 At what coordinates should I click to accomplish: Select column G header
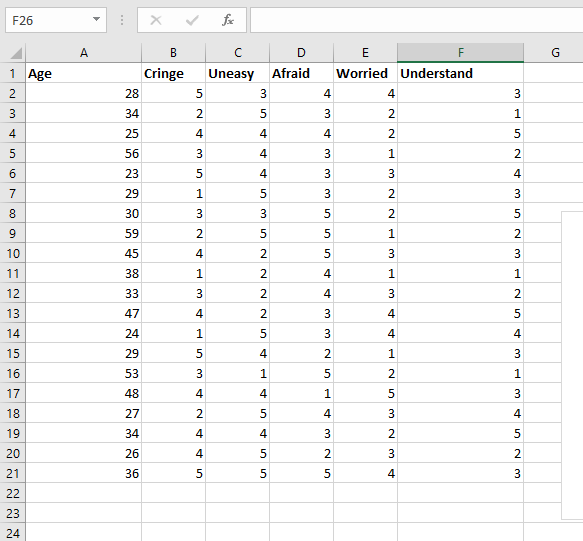(555, 53)
